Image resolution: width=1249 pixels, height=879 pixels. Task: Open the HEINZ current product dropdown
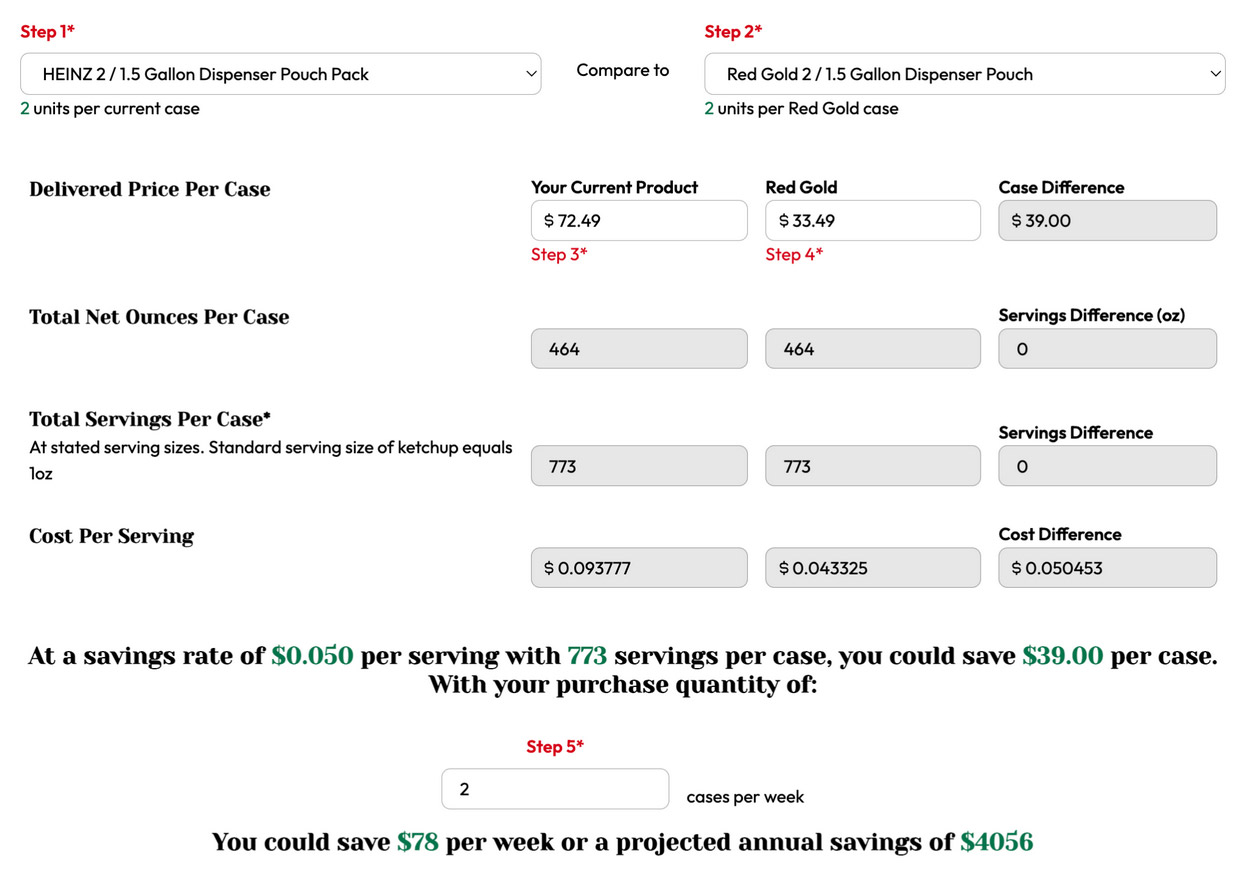(280, 74)
